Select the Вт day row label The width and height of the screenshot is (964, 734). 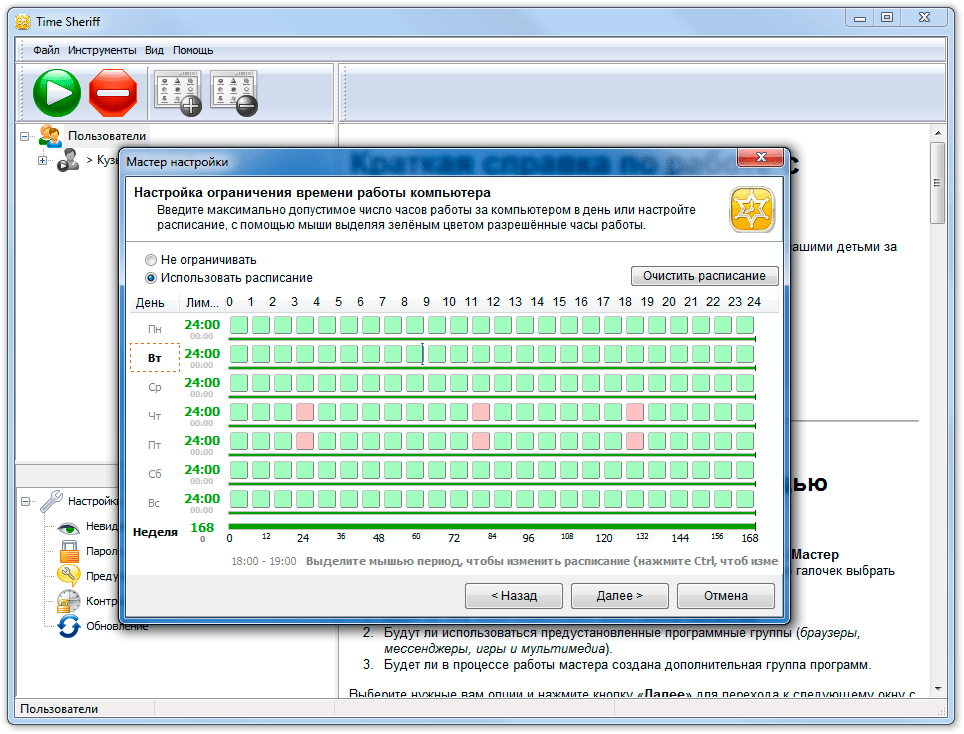[x=154, y=358]
